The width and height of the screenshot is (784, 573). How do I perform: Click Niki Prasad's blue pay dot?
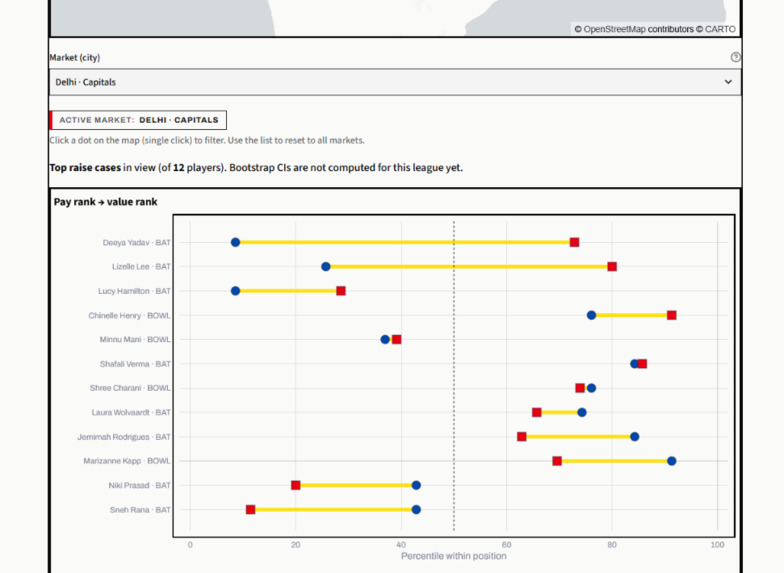(x=416, y=485)
